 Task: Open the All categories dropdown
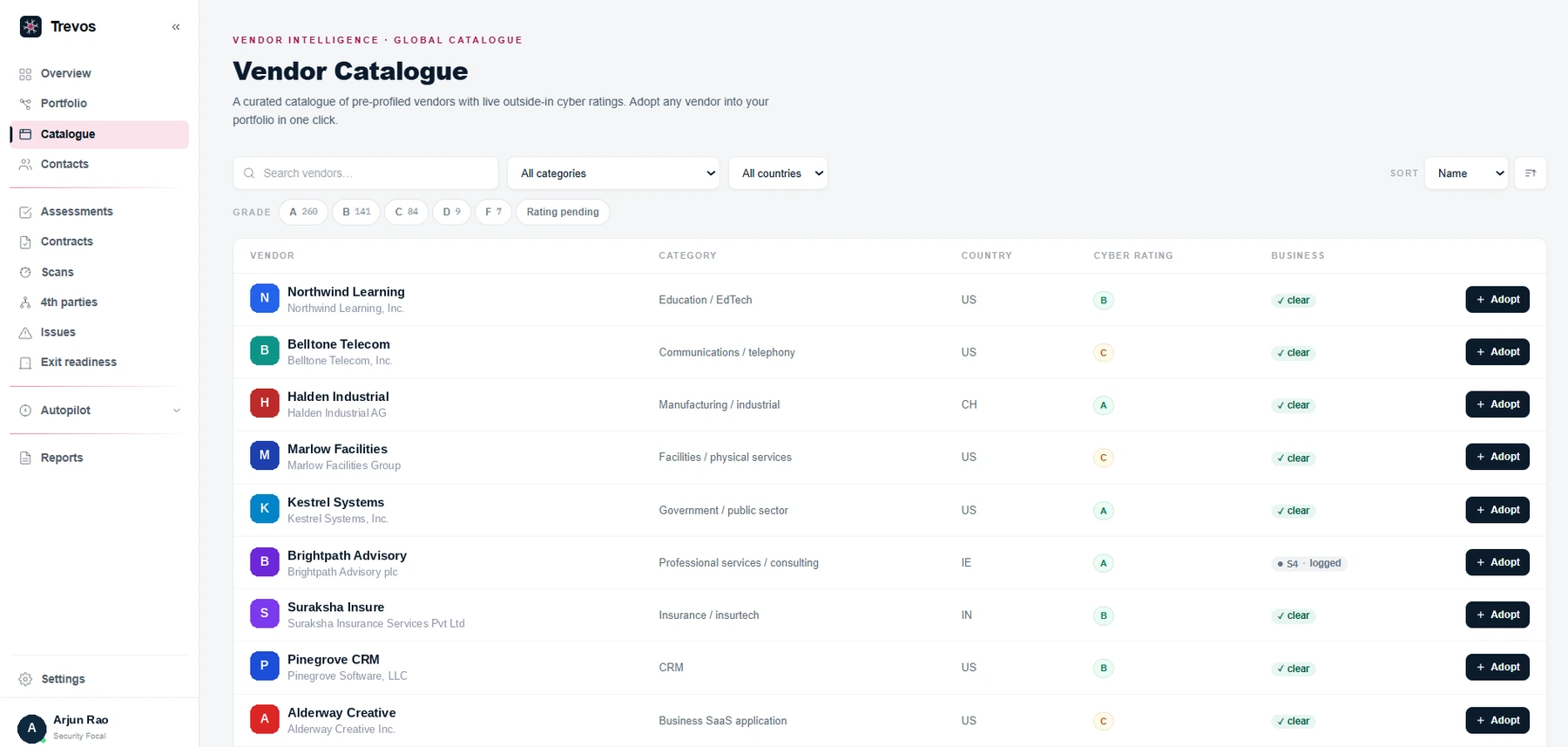pos(613,173)
